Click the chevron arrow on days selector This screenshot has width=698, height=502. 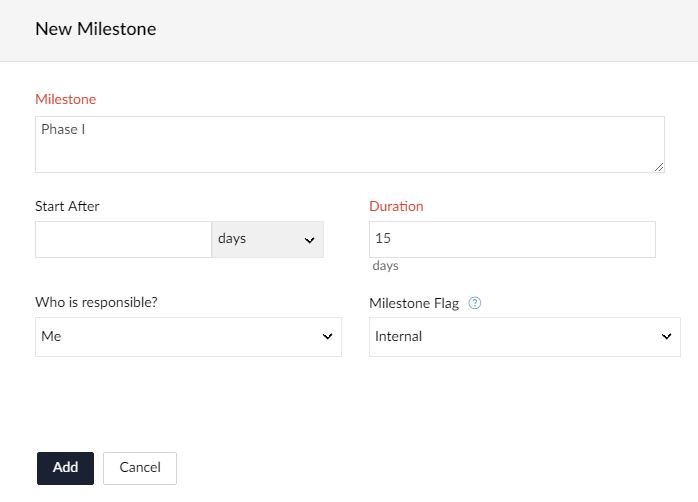click(x=308, y=240)
